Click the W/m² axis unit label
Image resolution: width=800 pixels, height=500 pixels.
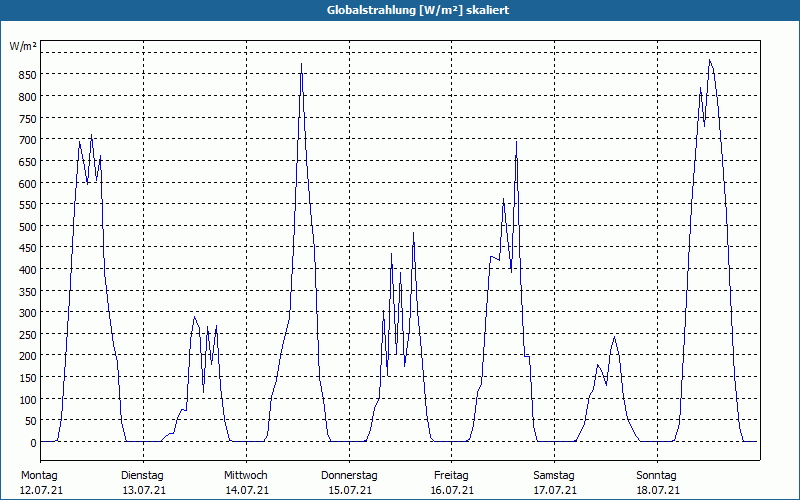[x=23, y=46]
